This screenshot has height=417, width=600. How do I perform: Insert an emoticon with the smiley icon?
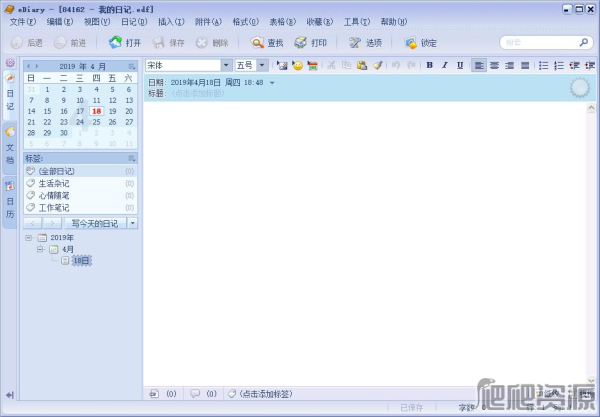point(298,65)
